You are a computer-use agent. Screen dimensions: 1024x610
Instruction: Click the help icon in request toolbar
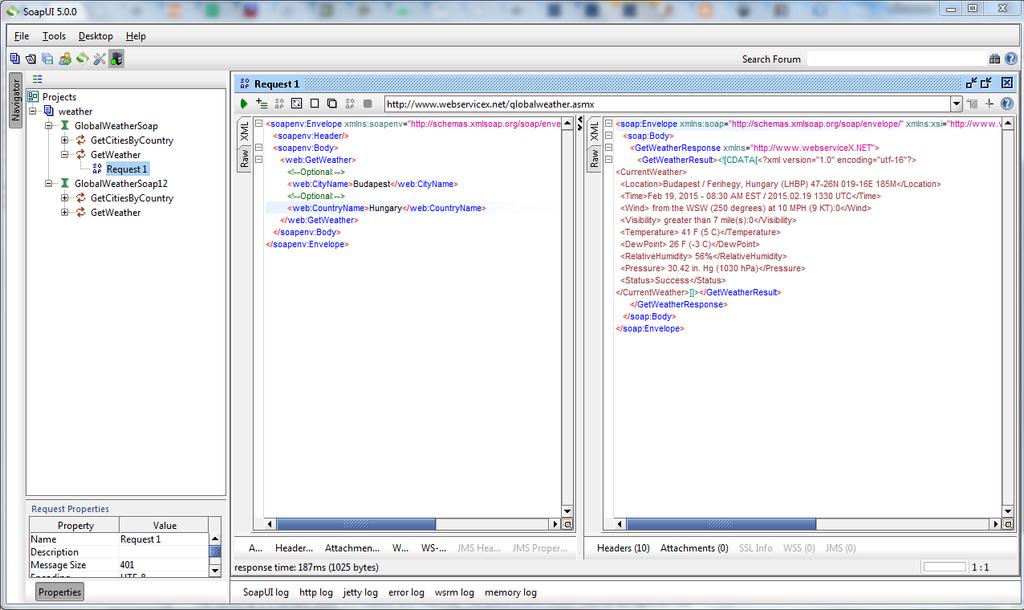[x=1007, y=103]
